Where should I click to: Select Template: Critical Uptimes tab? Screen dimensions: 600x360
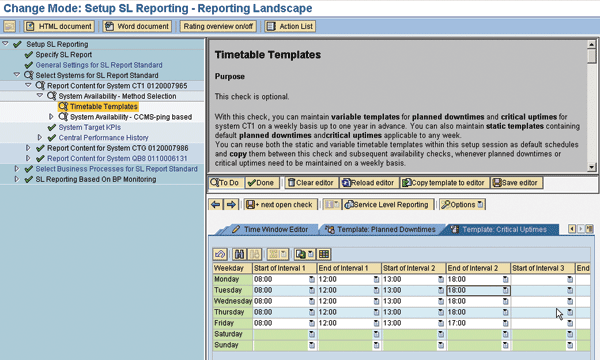pyautogui.click(x=499, y=229)
